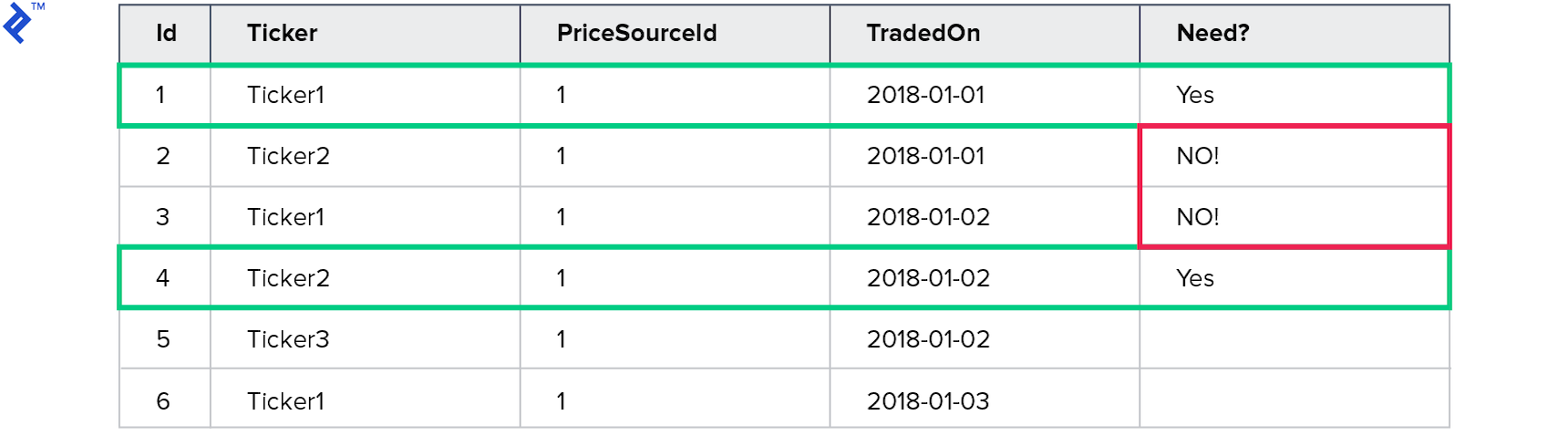Image resolution: width=1568 pixels, height=436 pixels.
Task: Click Id cell with value 2
Action: coord(163,156)
